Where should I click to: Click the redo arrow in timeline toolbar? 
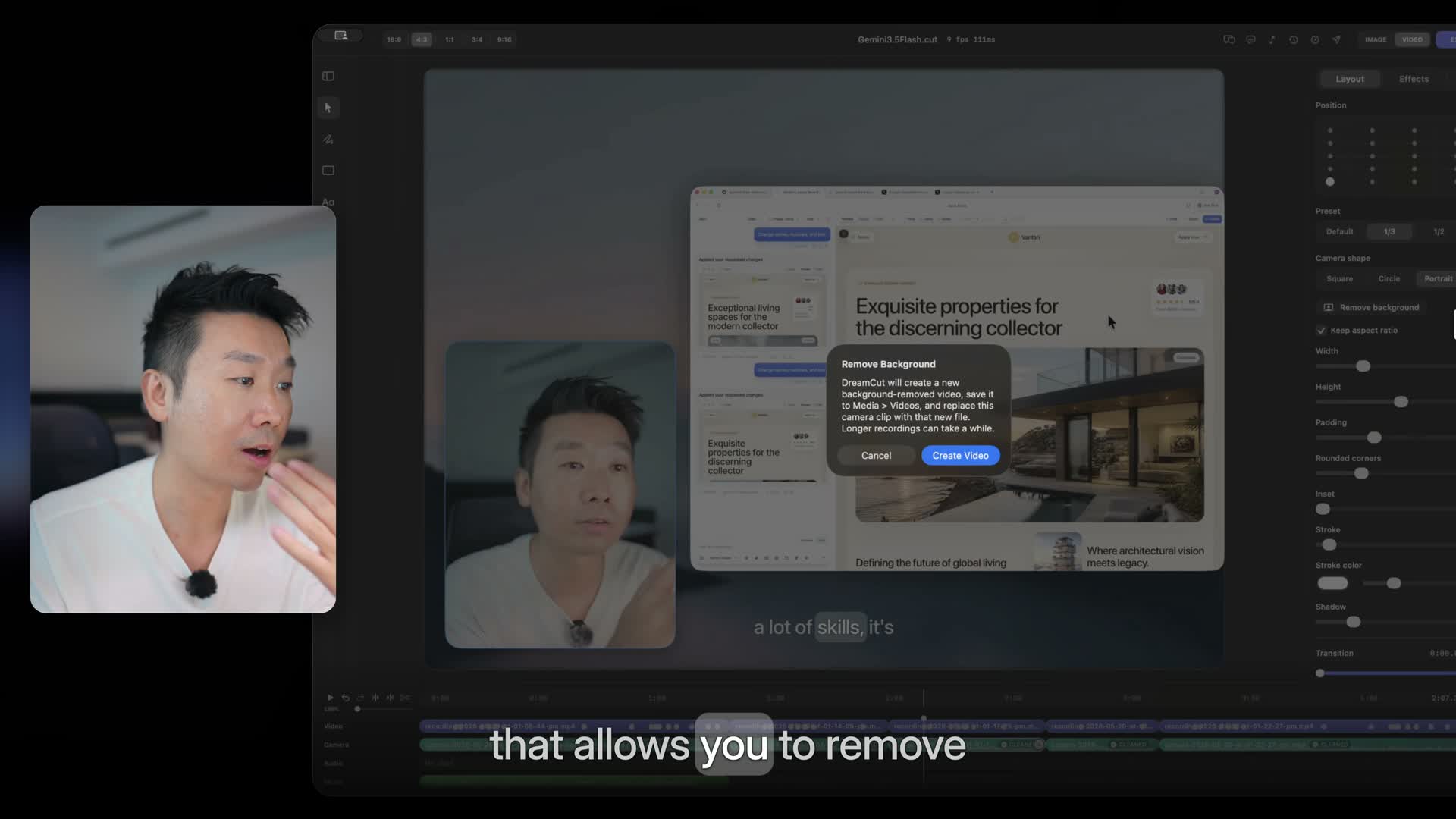tap(360, 697)
